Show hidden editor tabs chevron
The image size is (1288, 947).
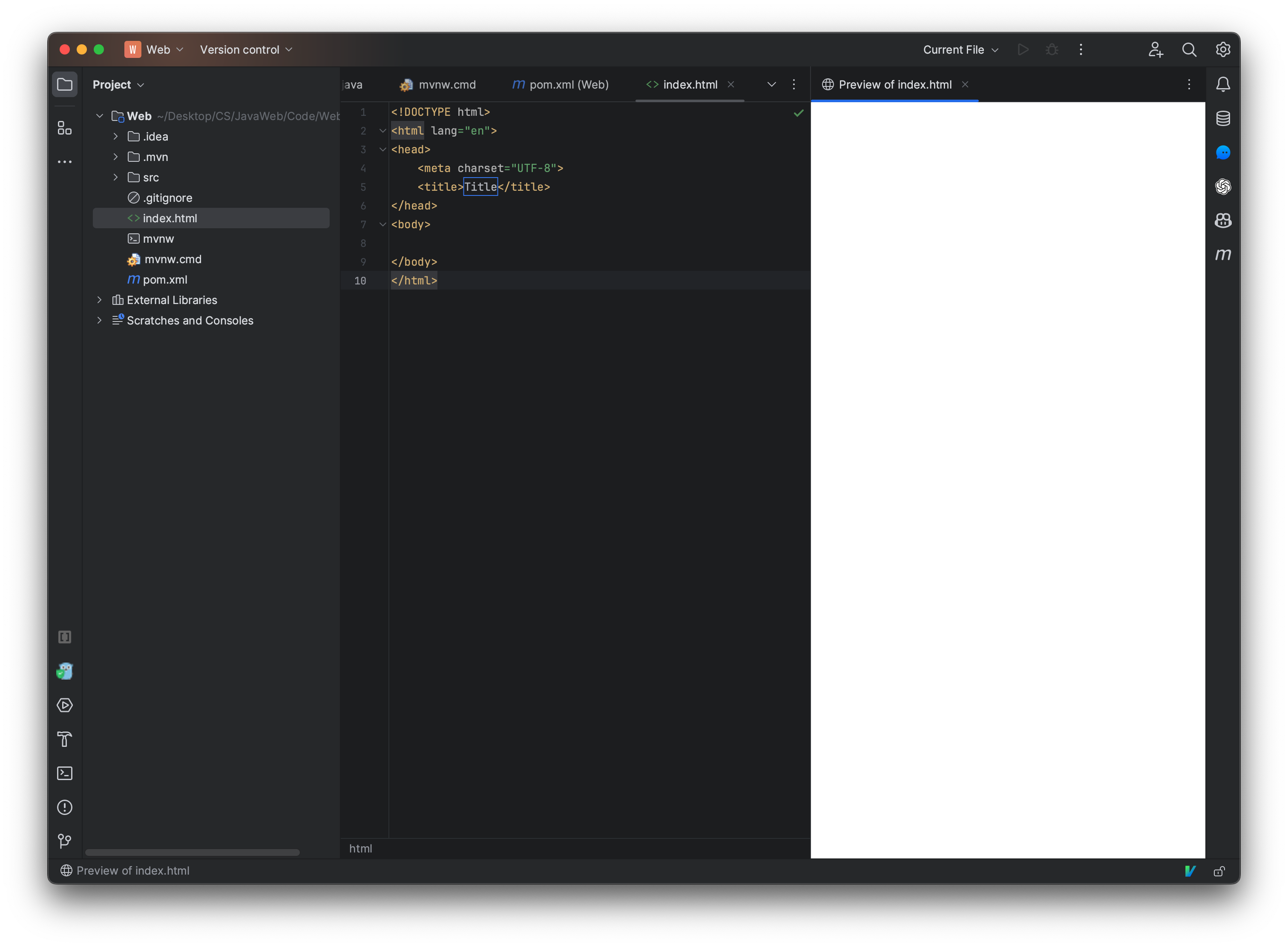coord(772,85)
